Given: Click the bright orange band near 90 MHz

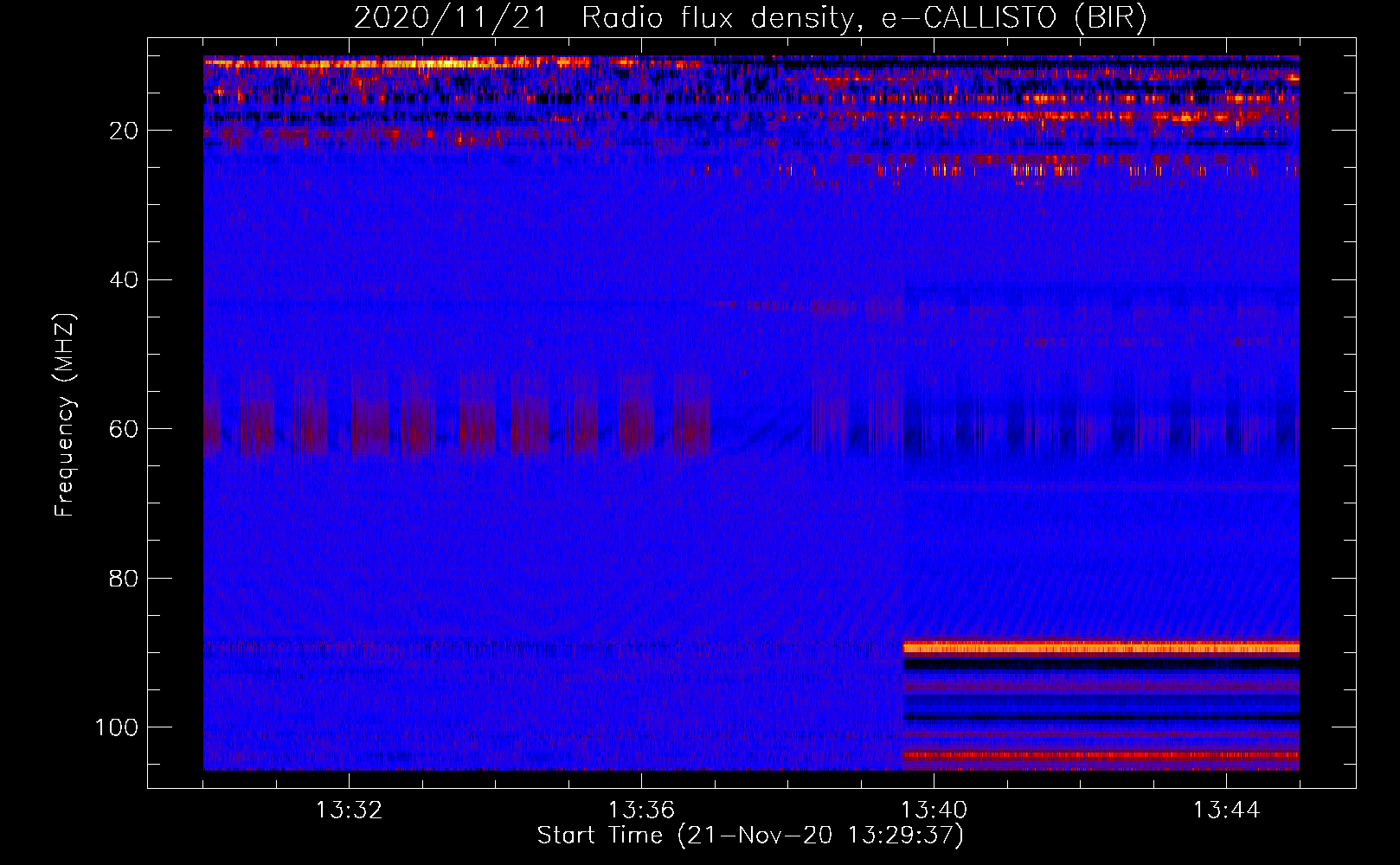Looking at the screenshot, I should click(x=1101, y=647).
